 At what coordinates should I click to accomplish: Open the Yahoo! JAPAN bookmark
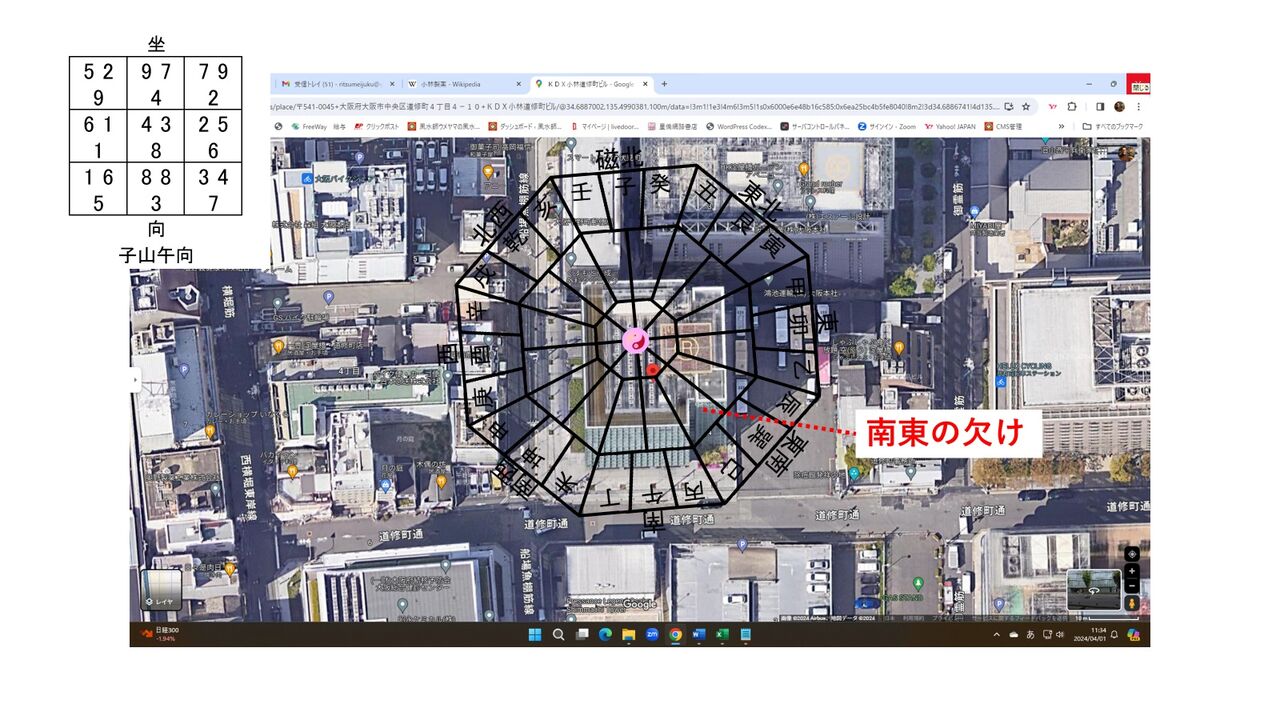point(950,127)
